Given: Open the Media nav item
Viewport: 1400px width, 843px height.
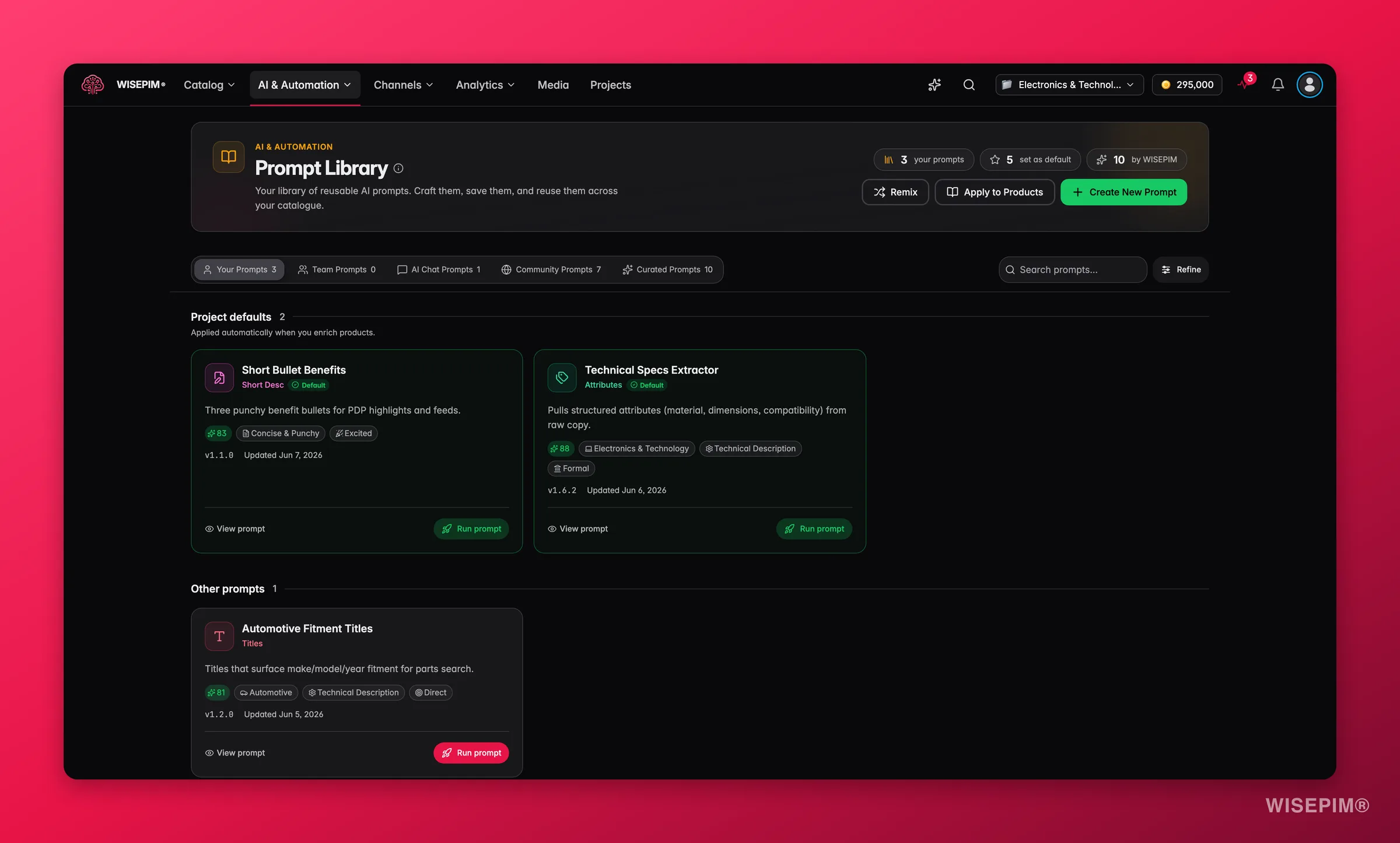Looking at the screenshot, I should [x=553, y=85].
